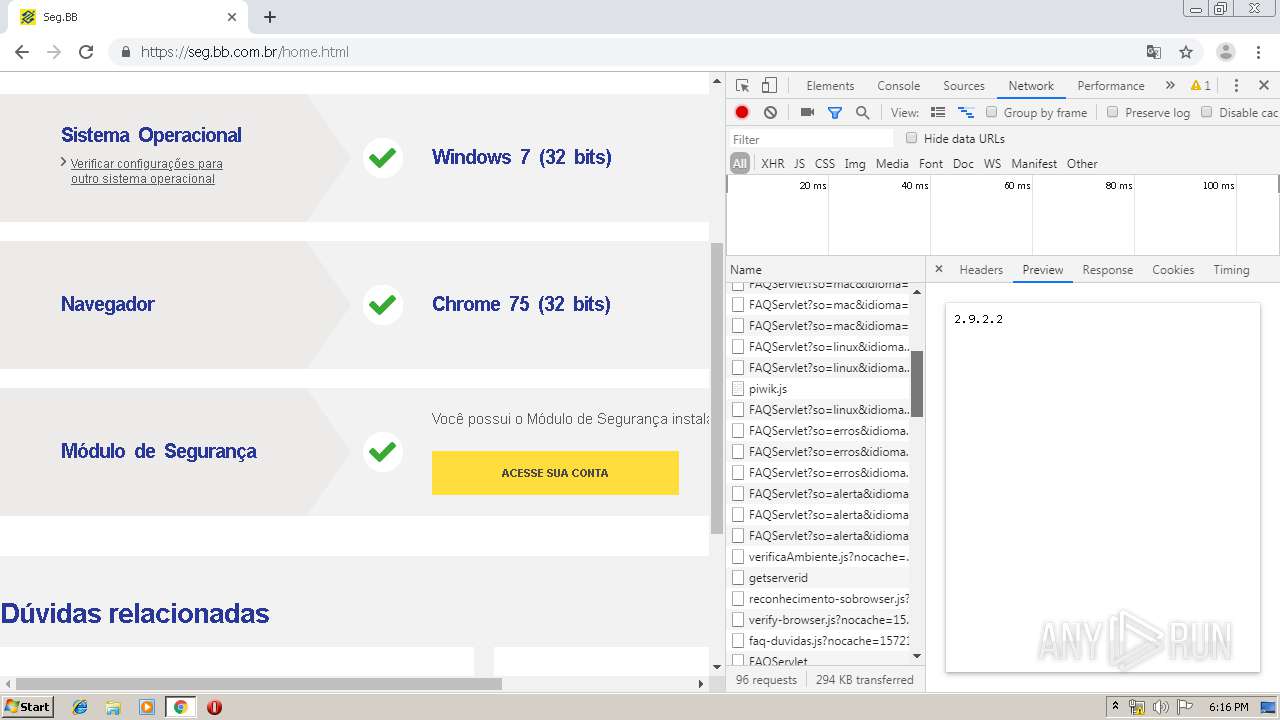View site security lock information

pyautogui.click(x=126, y=52)
